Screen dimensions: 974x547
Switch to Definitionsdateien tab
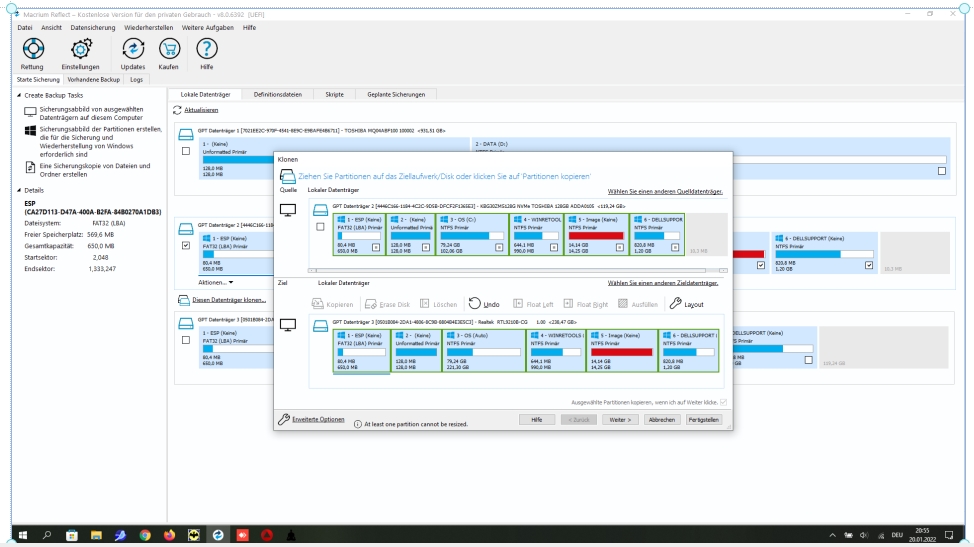278,94
